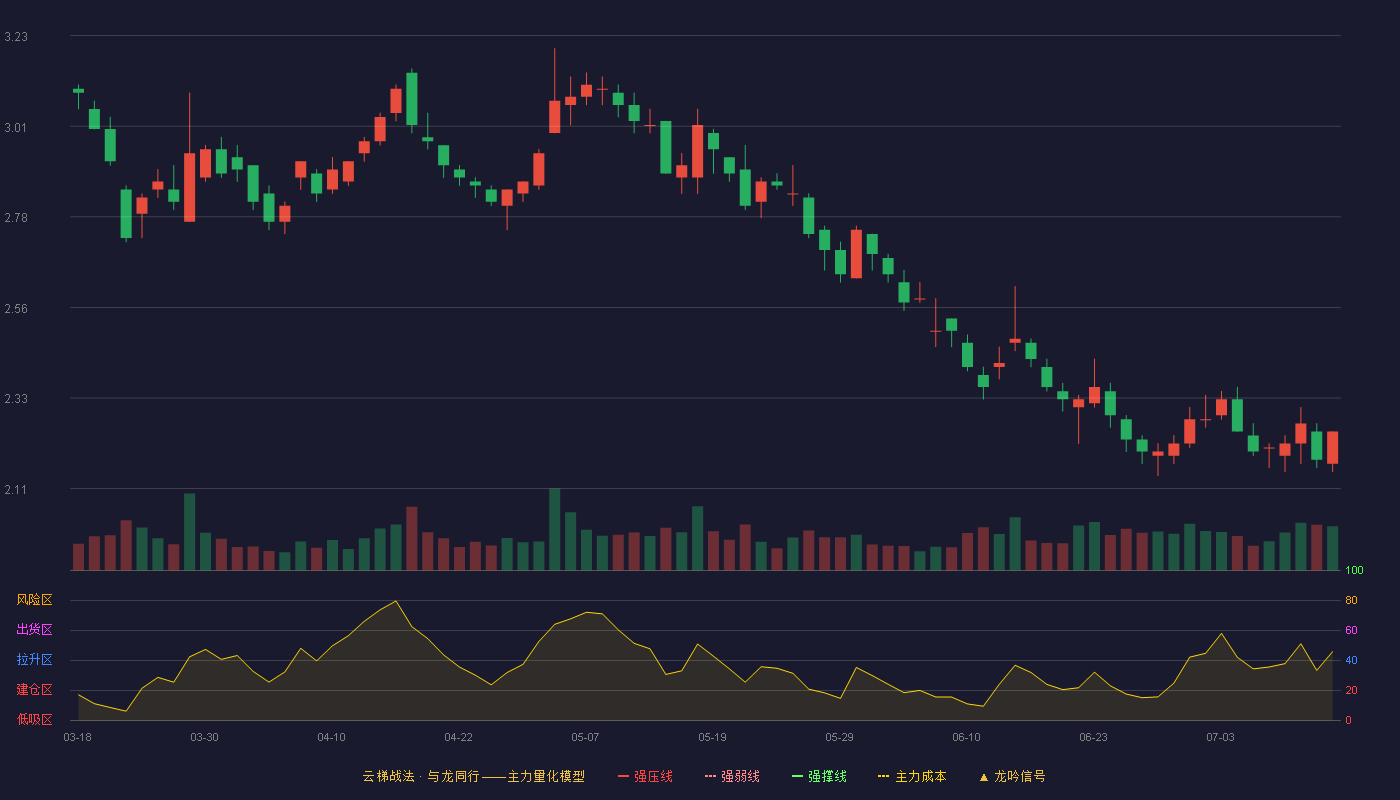This screenshot has width=1400, height=800.
Task: Click the magenta 60 indicator scale value
Action: pyautogui.click(x=1351, y=630)
